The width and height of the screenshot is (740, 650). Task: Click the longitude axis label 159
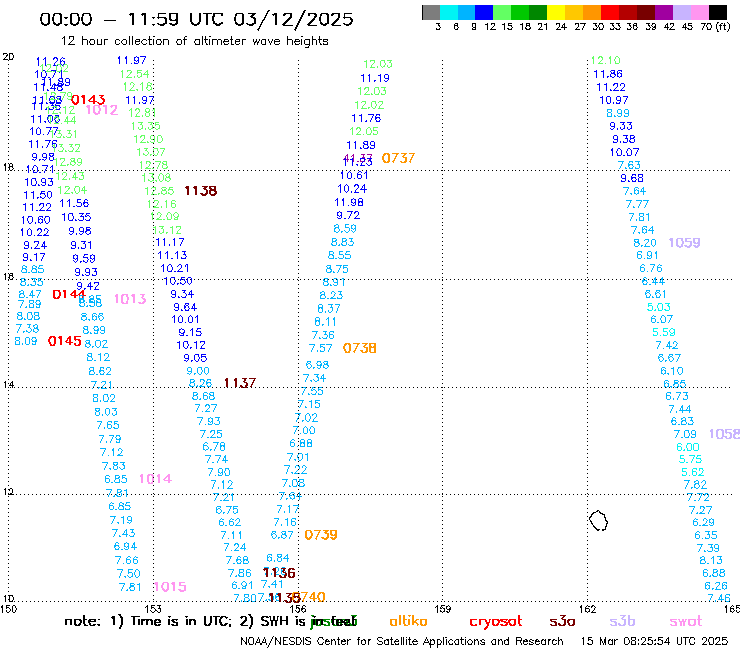(442, 609)
